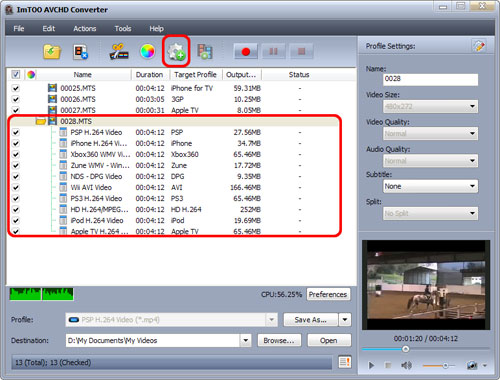Mute the preview speaker icon

(x=406, y=366)
